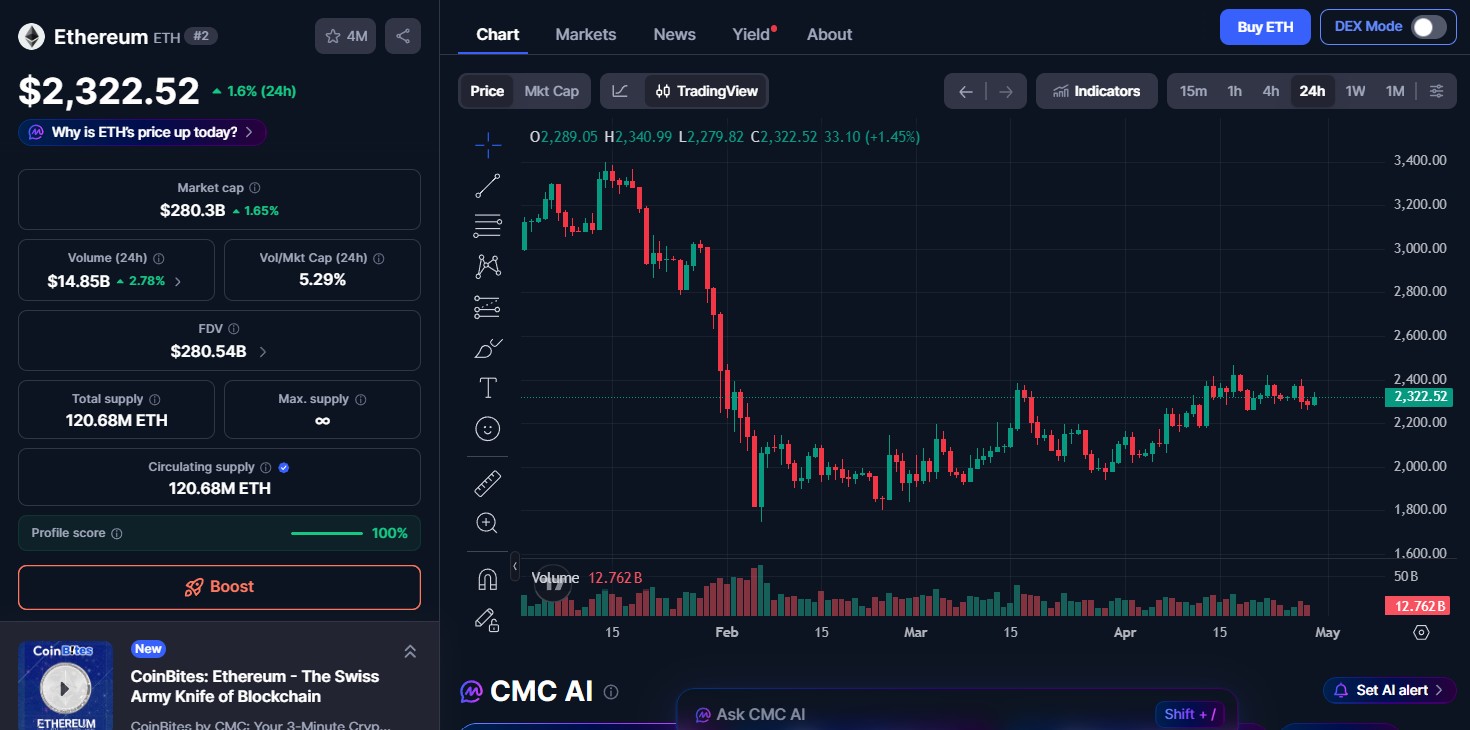Viewport: 1470px width, 730px height.
Task: Open the XABCD pattern tool
Action: point(487,265)
